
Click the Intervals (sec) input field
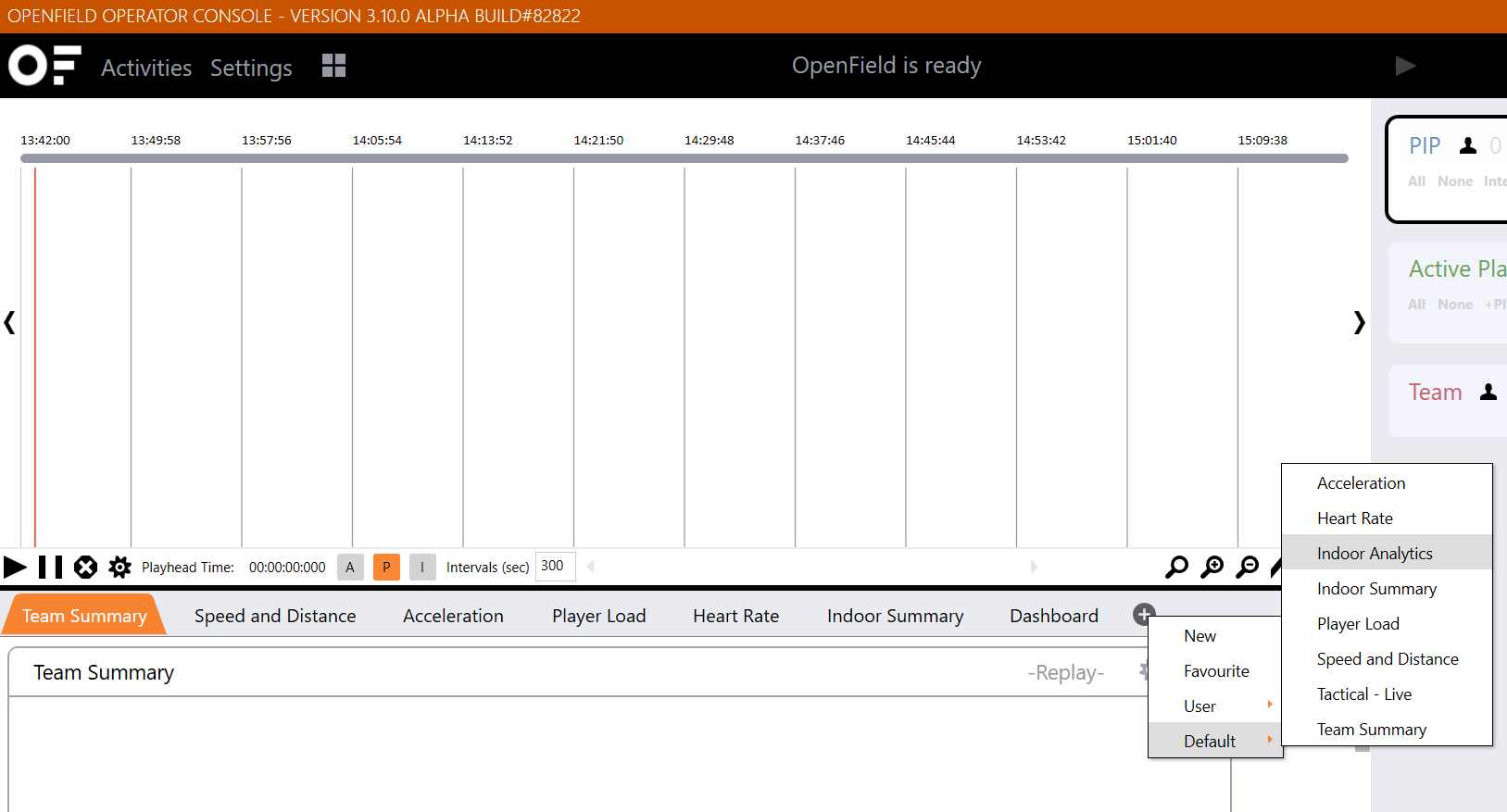[x=556, y=566]
